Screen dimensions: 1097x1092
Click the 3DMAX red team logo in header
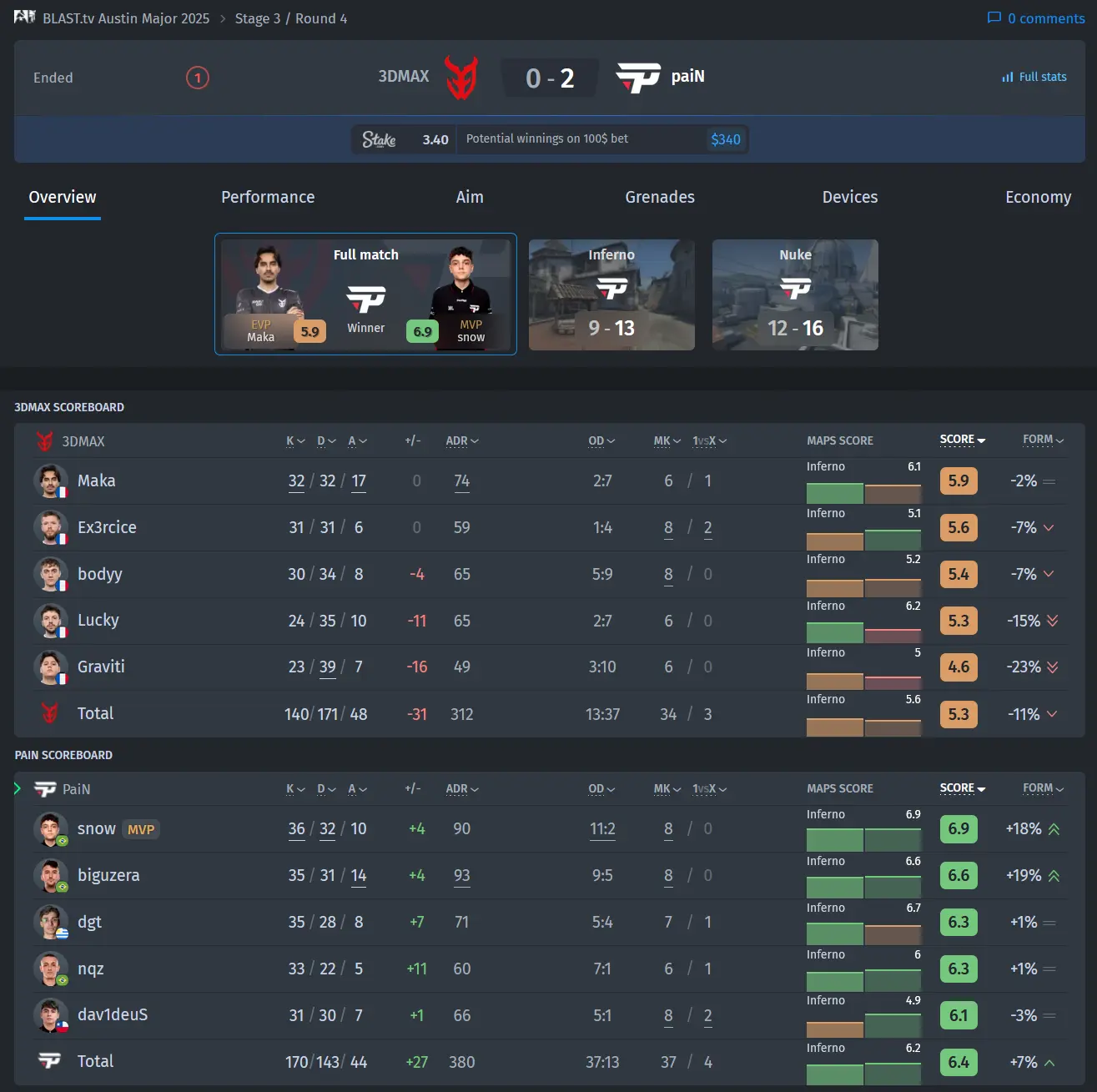tap(460, 78)
